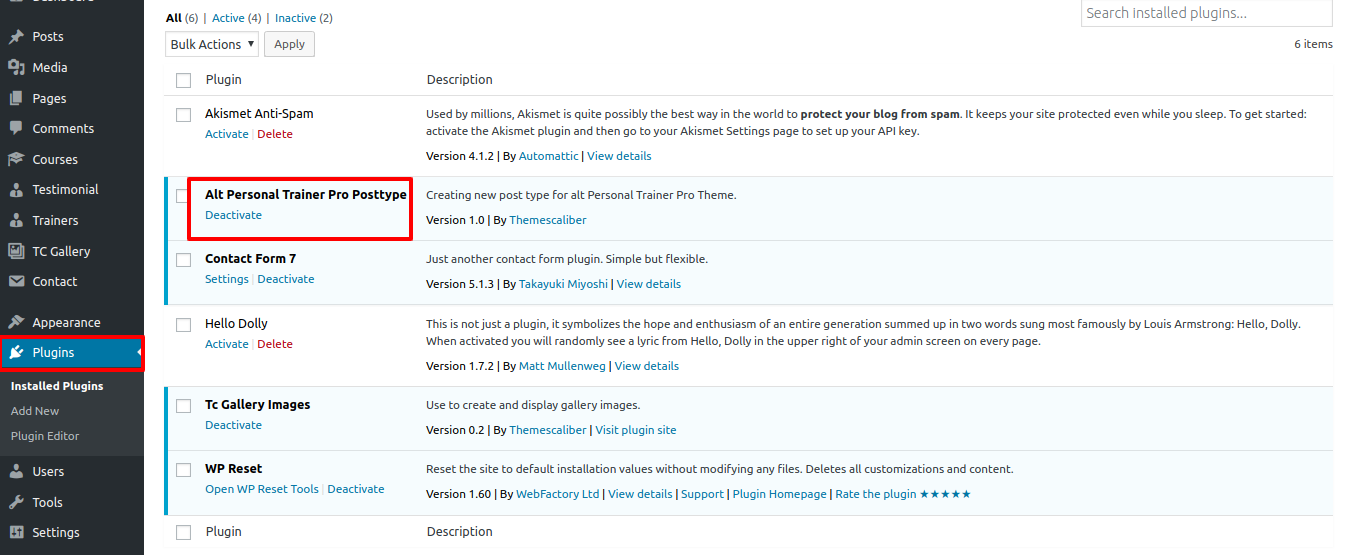The width and height of the screenshot is (1351, 555).
Task: Click the Tools wrench icon
Action: click(x=16, y=503)
